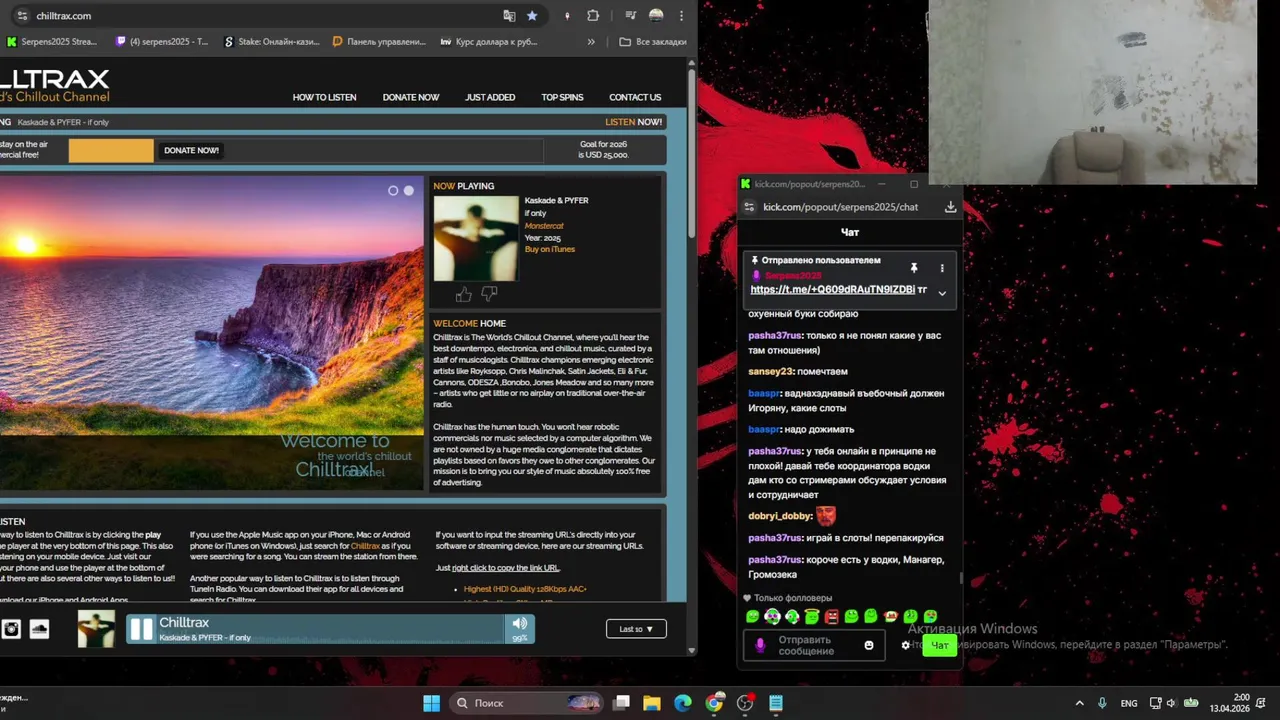Image resolution: width=1280 pixels, height=720 pixels.
Task: Open Highest (HD) Quality 128Kbps AAC+ stream
Action: tap(525, 589)
